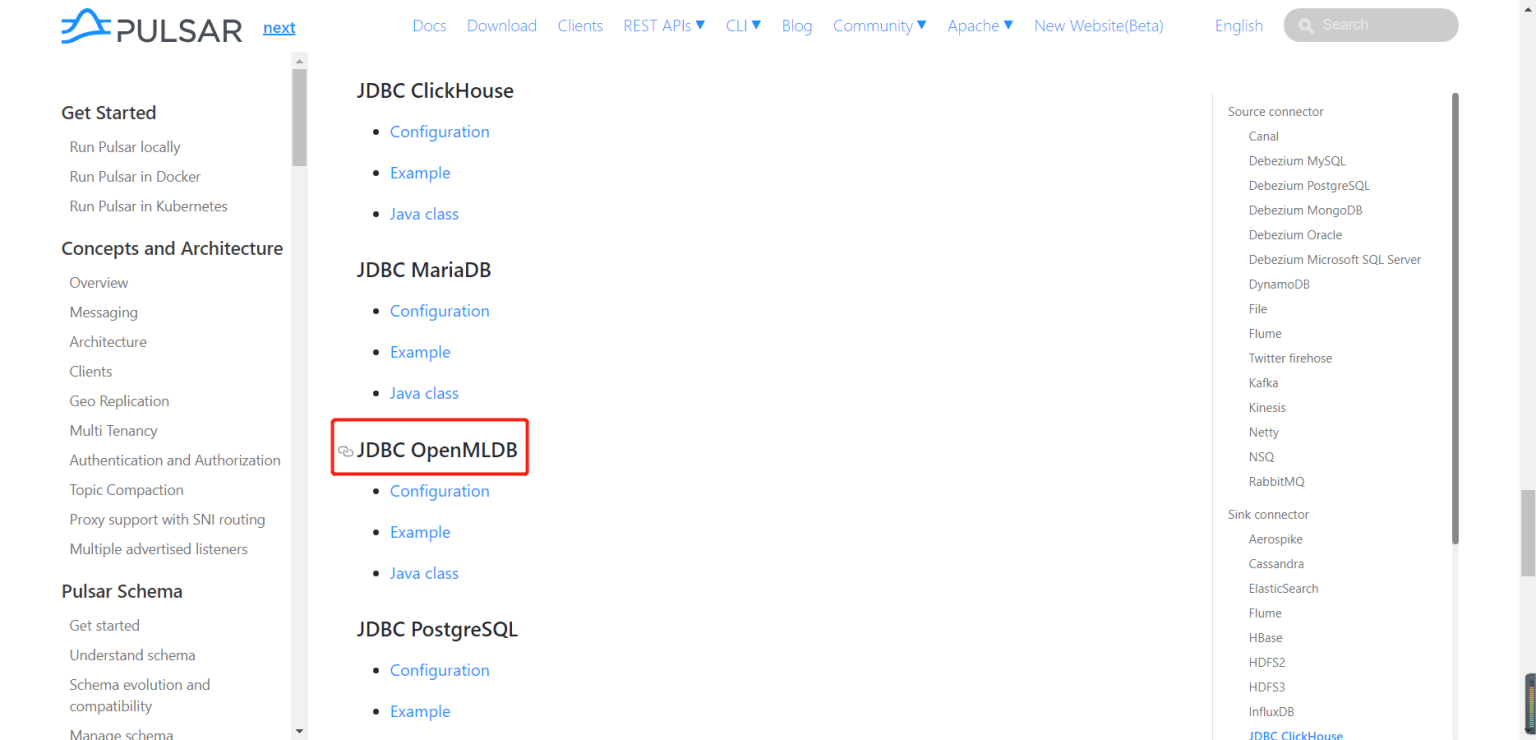
Task: Go to Docs in the top navigation
Action: [429, 25]
